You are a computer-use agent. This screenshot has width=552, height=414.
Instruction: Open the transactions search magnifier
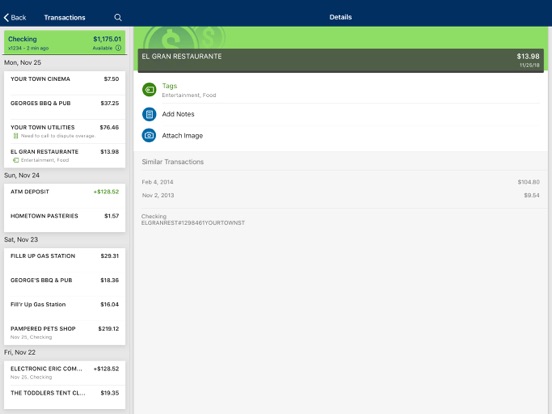click(118, 18)
